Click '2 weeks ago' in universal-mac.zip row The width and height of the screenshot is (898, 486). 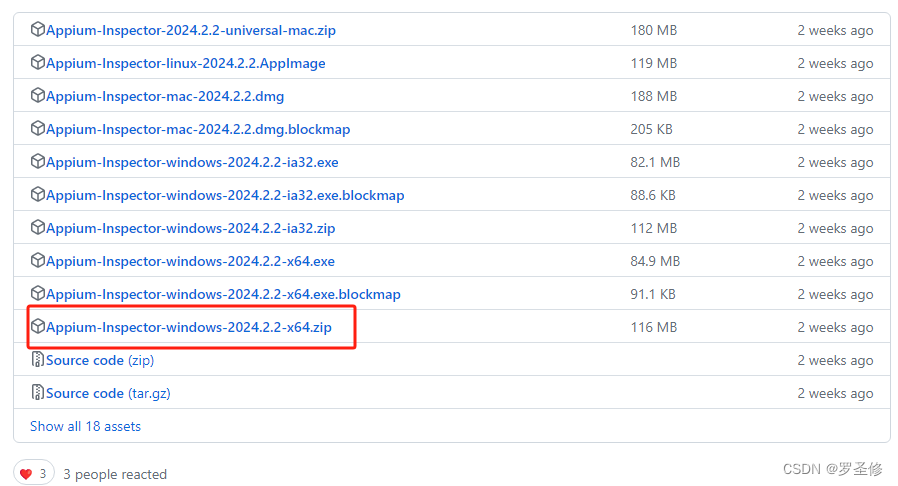point(836,30)
